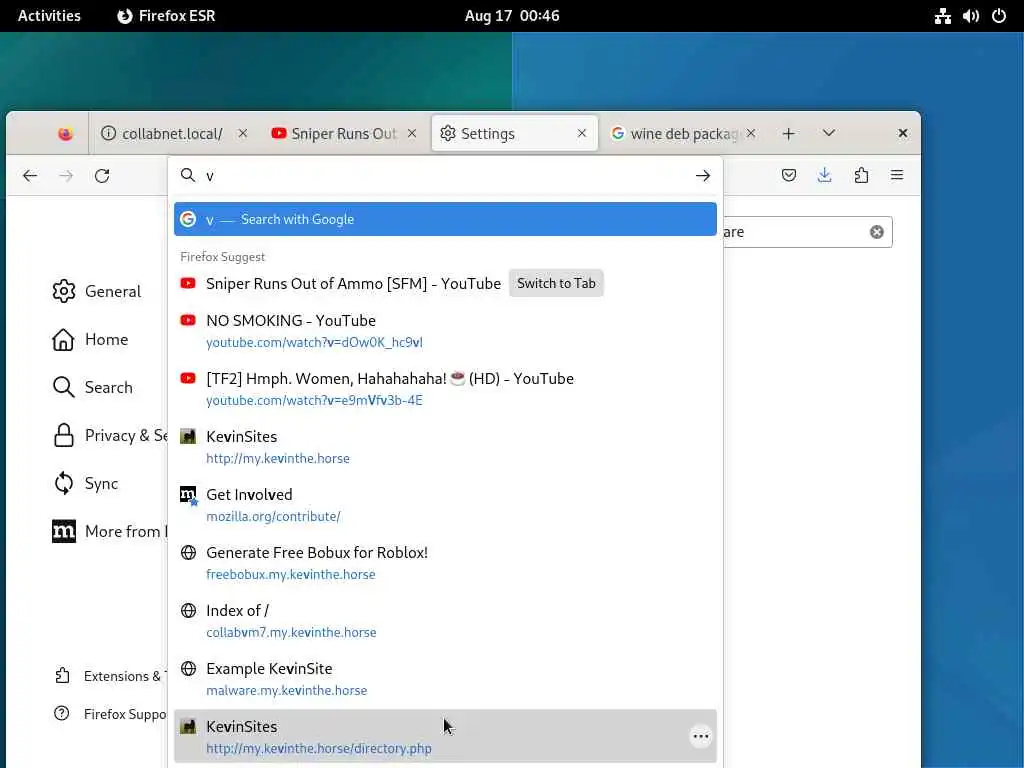The width and height of the screenshot is (1024, 768).
Task: Click the power system menu icon
Action: pyautogui.click(x=999, y=16)
